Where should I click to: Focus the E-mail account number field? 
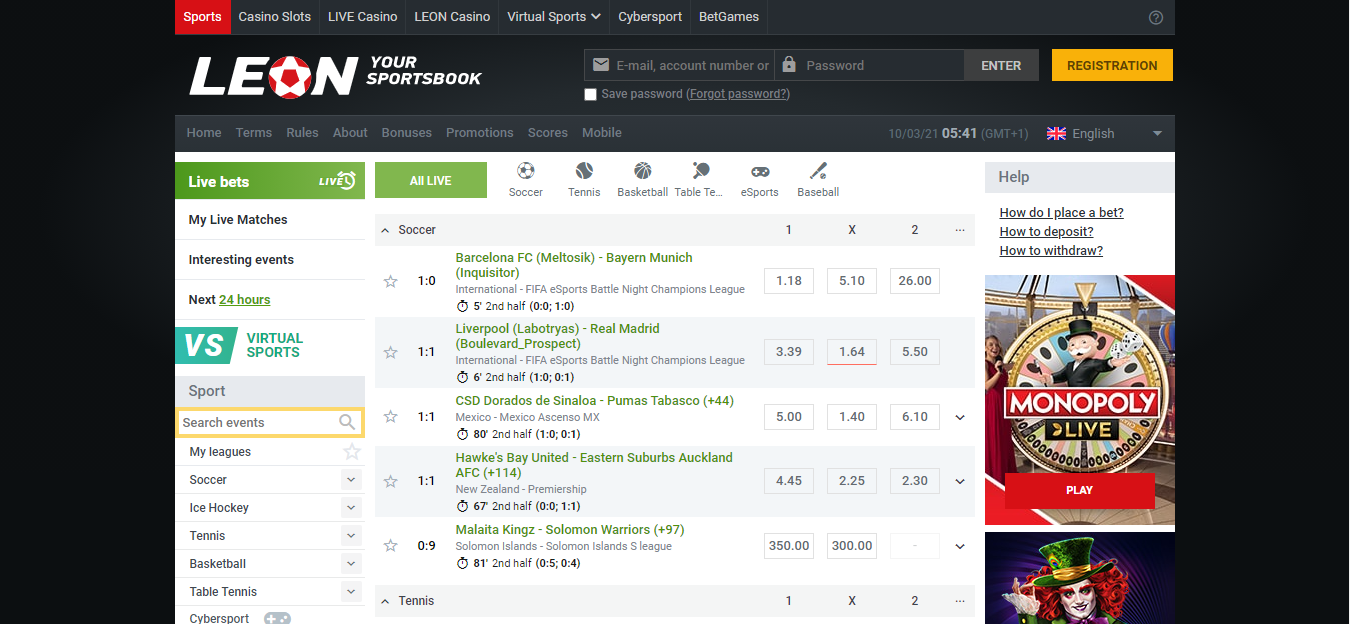click(679, 65)
